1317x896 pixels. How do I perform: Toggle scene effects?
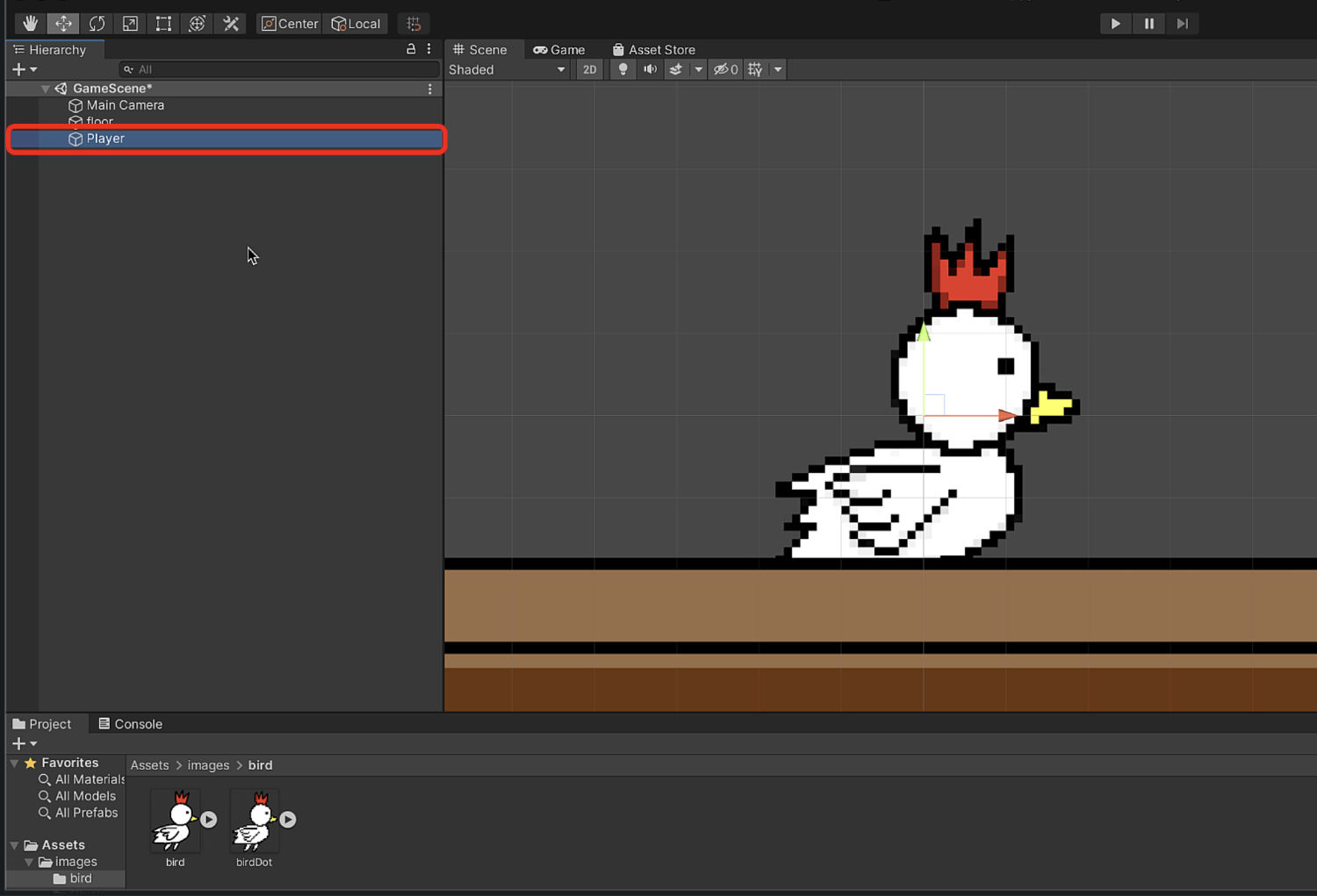point(676,69)
